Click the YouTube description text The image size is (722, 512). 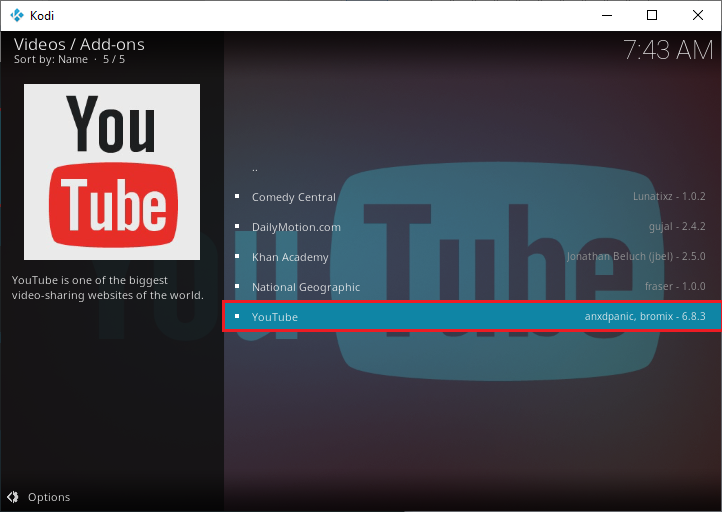(x=108, y=288)
